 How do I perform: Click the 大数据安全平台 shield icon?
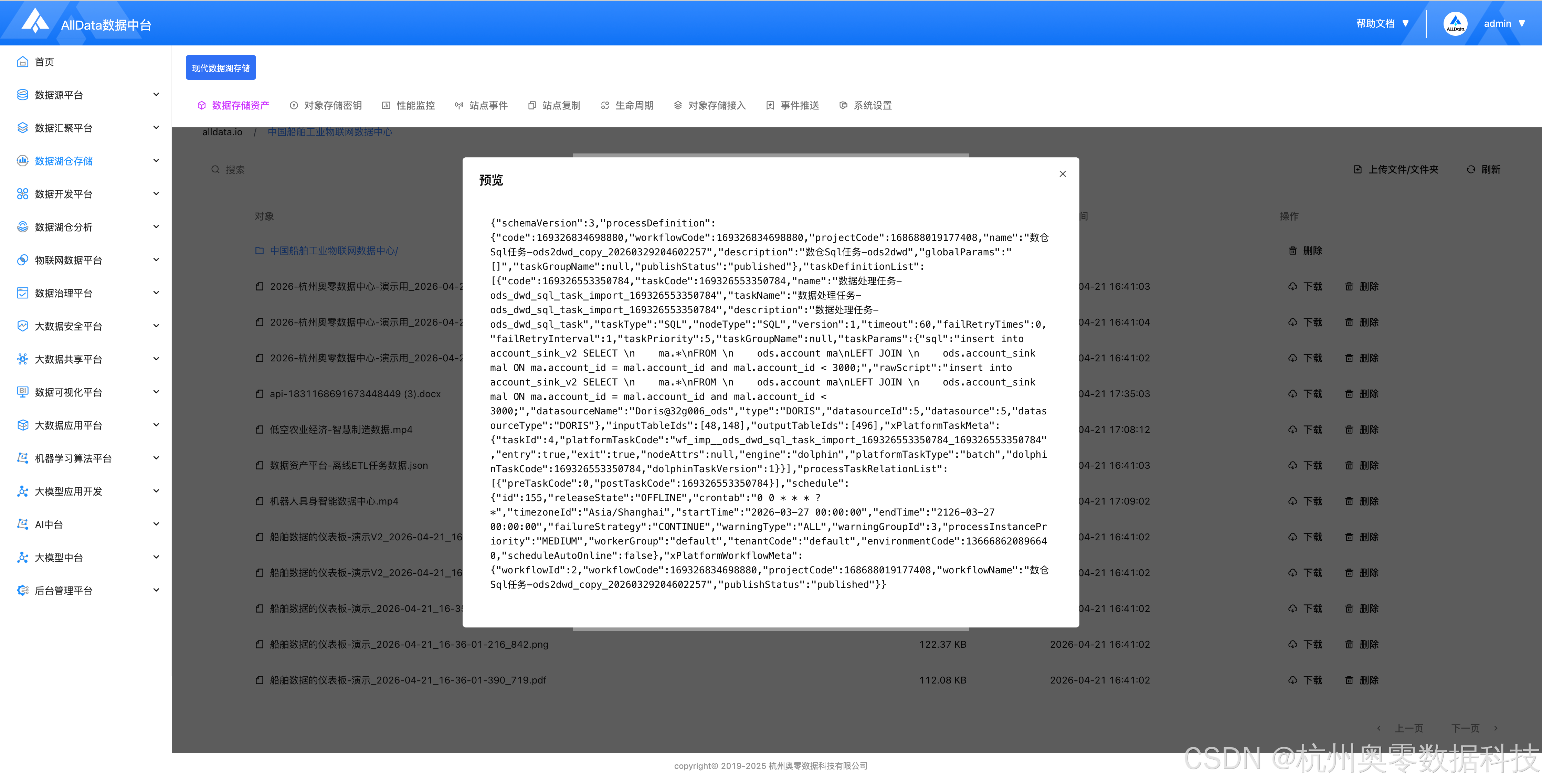point(23,326)
